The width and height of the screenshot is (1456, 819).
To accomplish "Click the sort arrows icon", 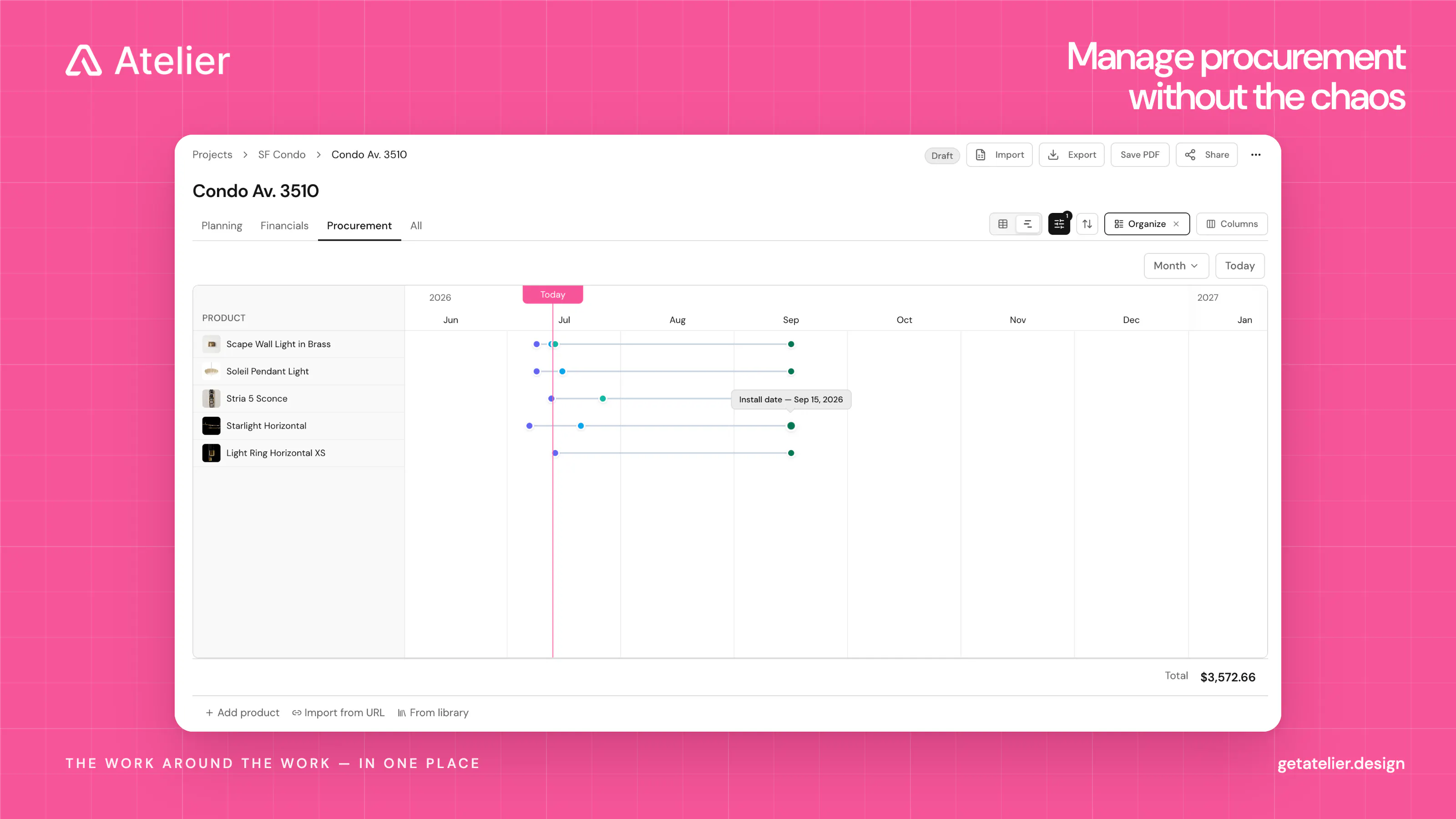I will (x=1087, y=224).
